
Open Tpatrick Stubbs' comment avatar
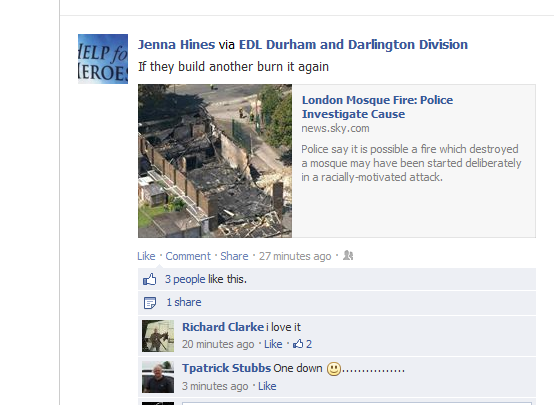coord(158,377)
